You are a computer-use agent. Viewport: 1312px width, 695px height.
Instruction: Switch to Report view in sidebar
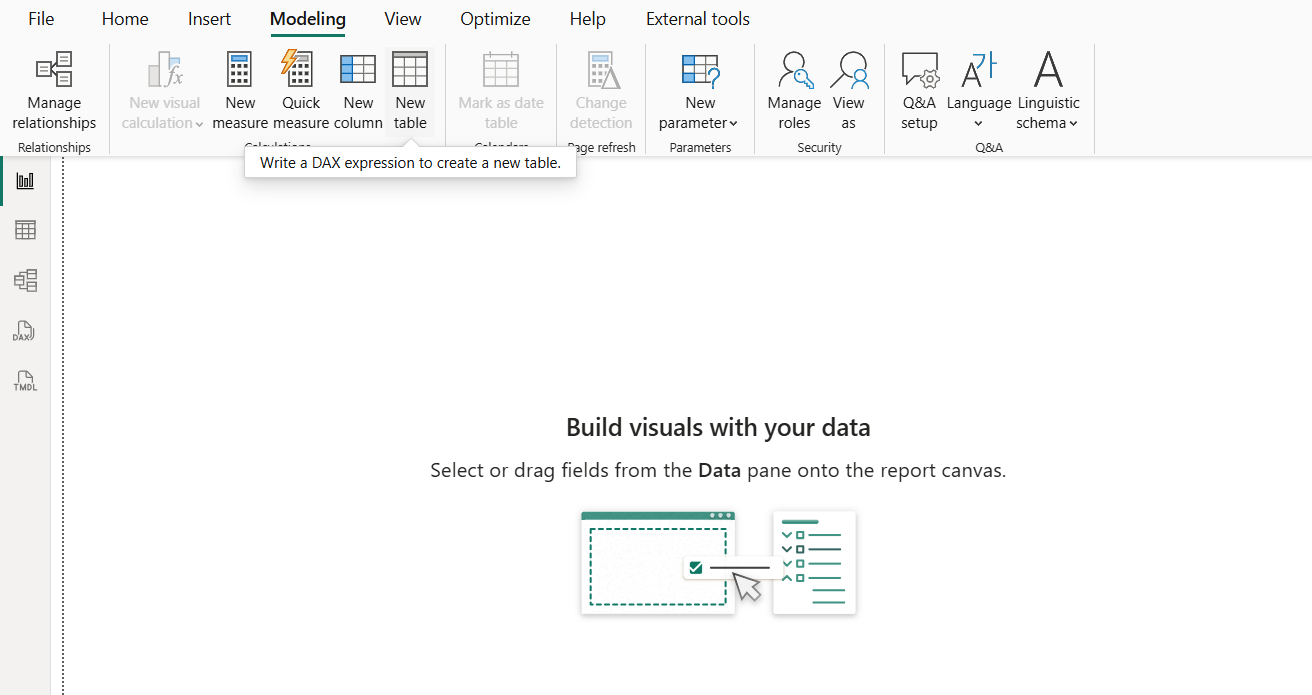[x=25, y=181]
